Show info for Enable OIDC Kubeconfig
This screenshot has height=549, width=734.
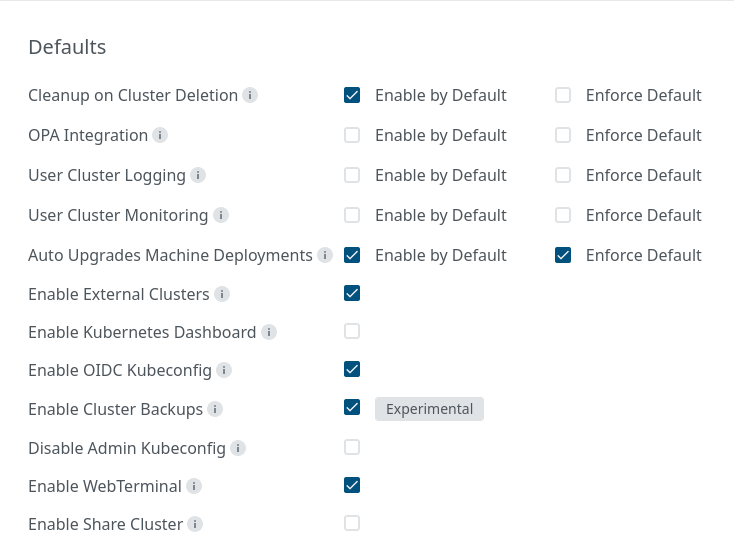pyautogui.click(x=224, y=370)
